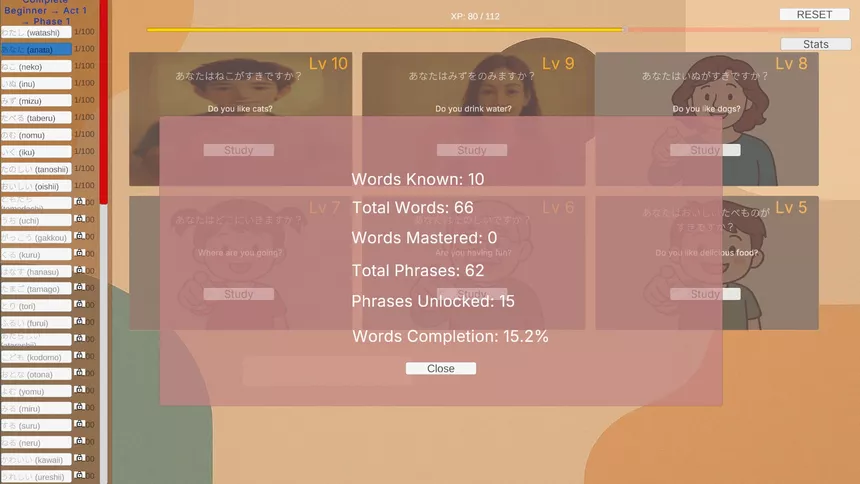
Task: Click the lock icon next to otona
Action: (80, 372)
